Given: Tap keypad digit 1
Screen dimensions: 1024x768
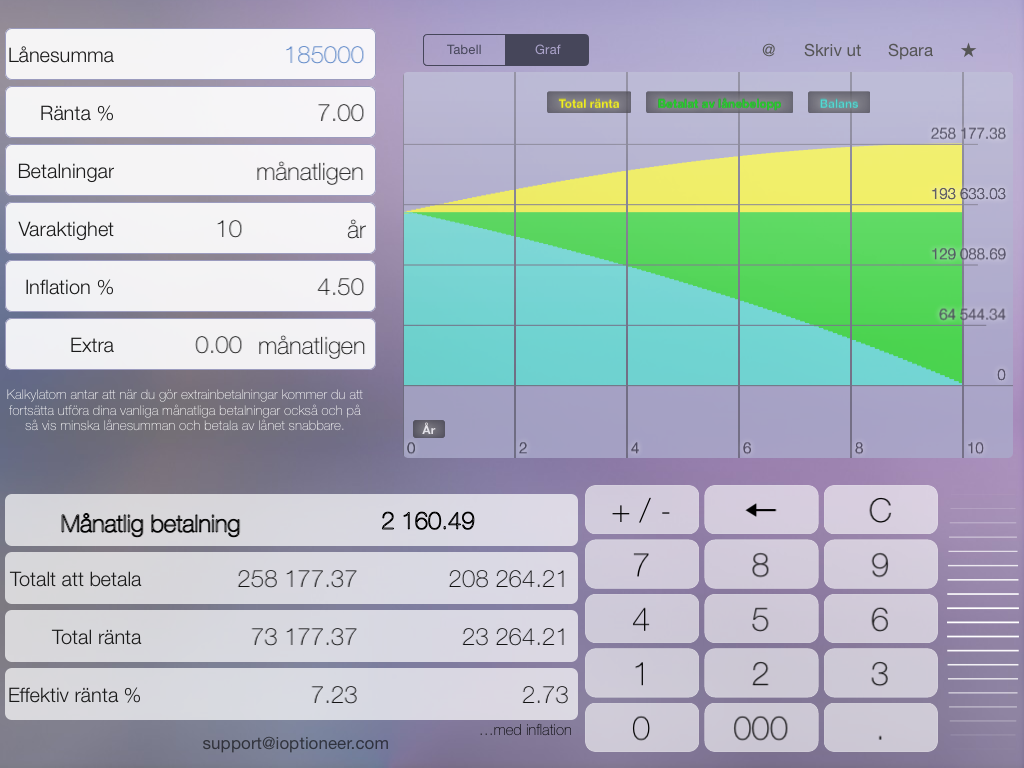Looking at the screenshot, I should point(641,673).
